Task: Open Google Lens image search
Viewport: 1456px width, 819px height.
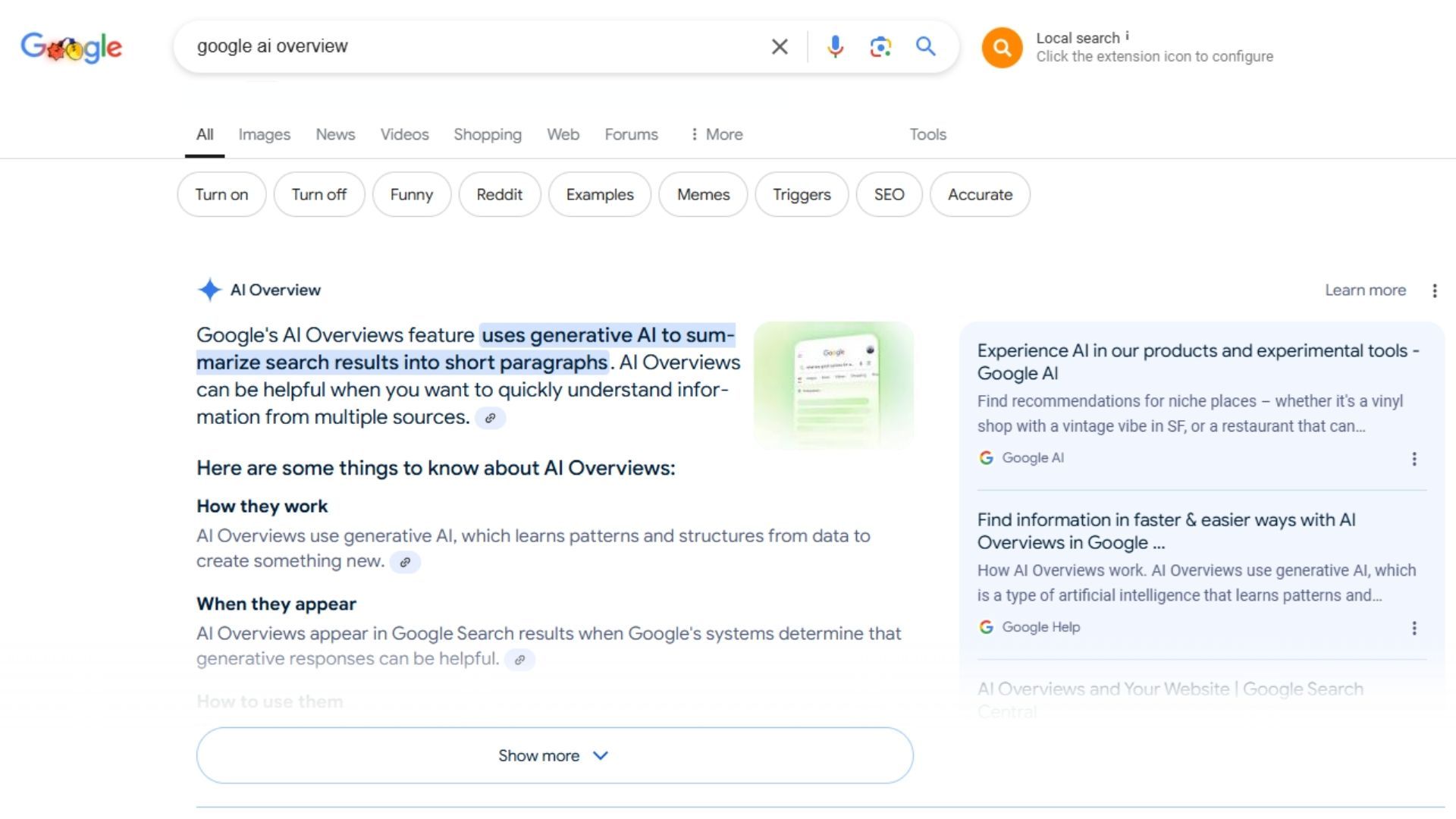Action: tap(880, 46)
